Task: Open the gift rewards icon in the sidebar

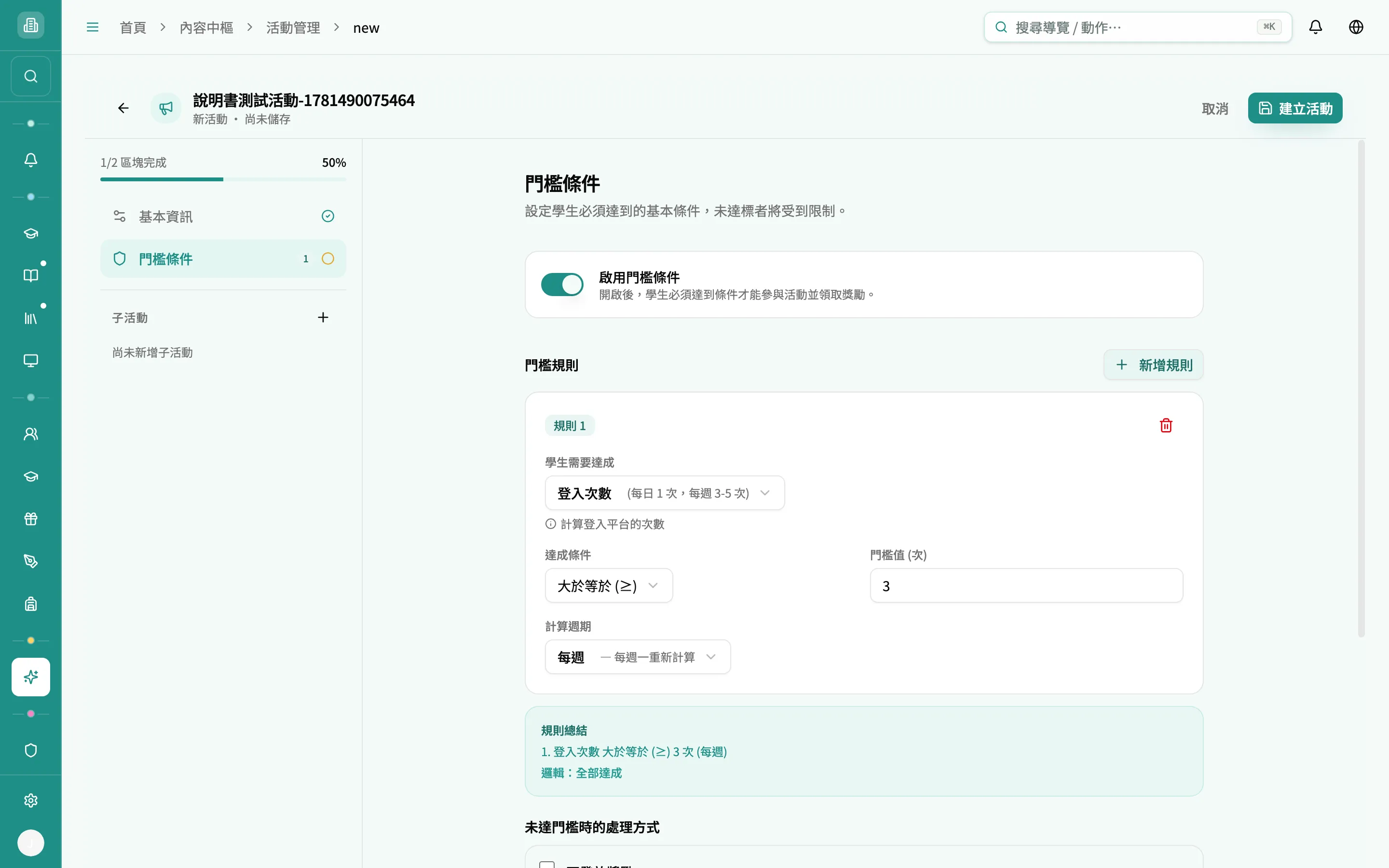Action: click(x=30, y=519)
